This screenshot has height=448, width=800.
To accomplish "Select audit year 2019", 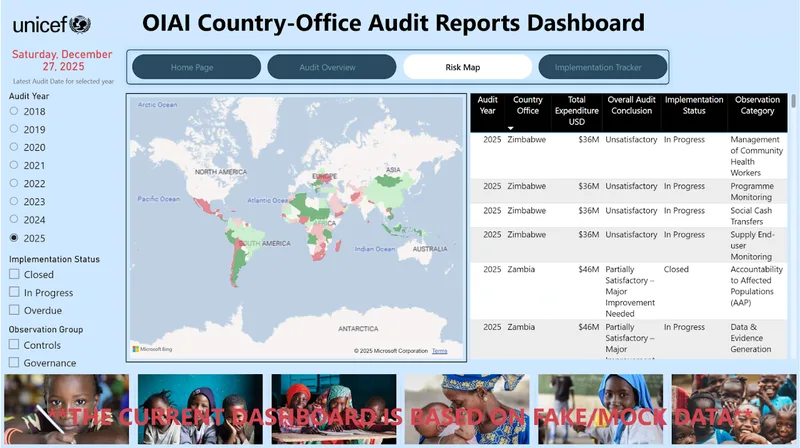I will pos(14,129).
